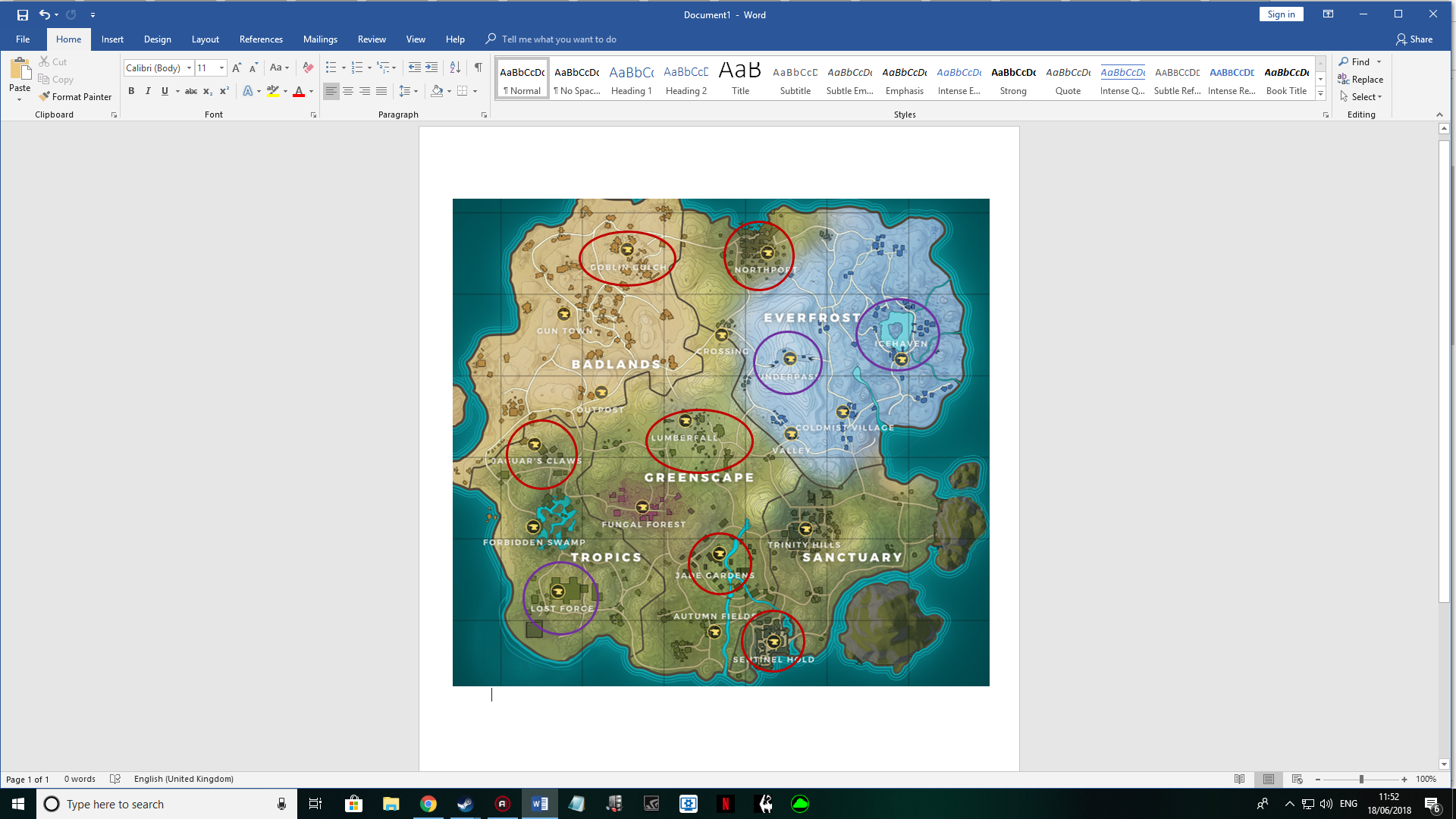This screenshot has width=1456, height=819.
Task: Click the Shading paint bucket icon
Action: coord(437,91)
